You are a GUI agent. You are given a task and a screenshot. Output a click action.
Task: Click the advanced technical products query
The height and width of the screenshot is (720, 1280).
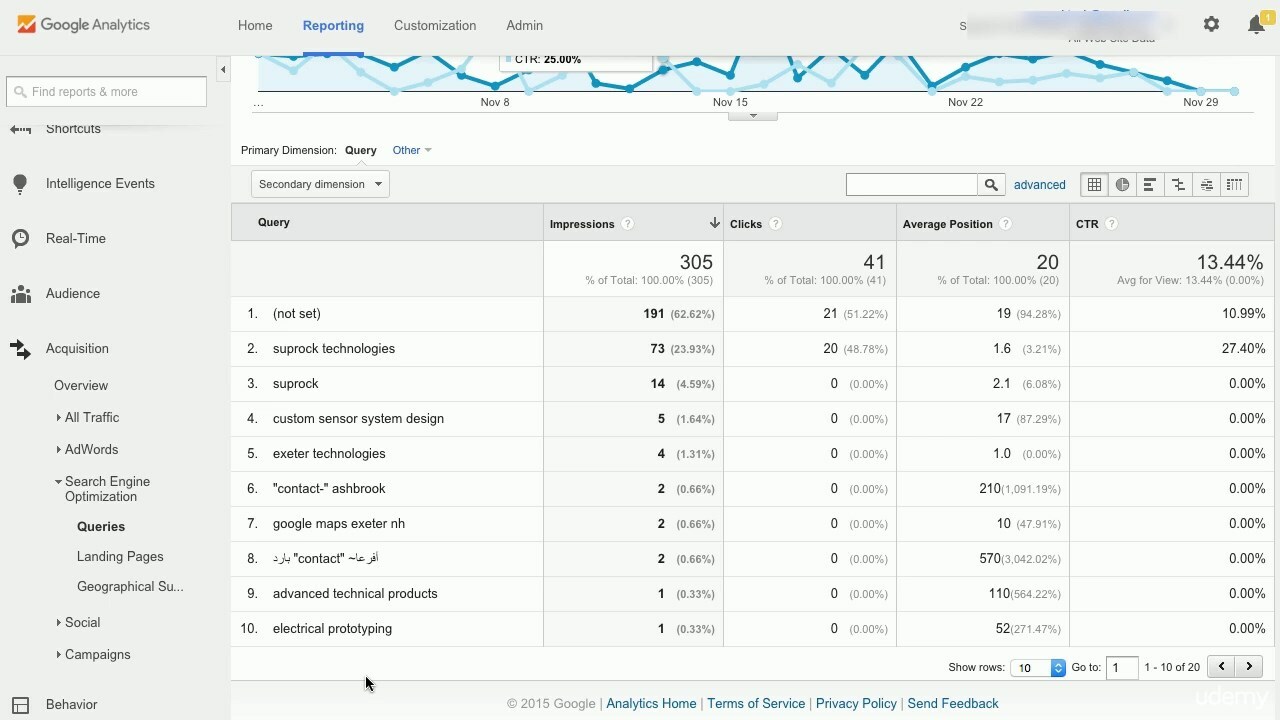pos(355,594)
